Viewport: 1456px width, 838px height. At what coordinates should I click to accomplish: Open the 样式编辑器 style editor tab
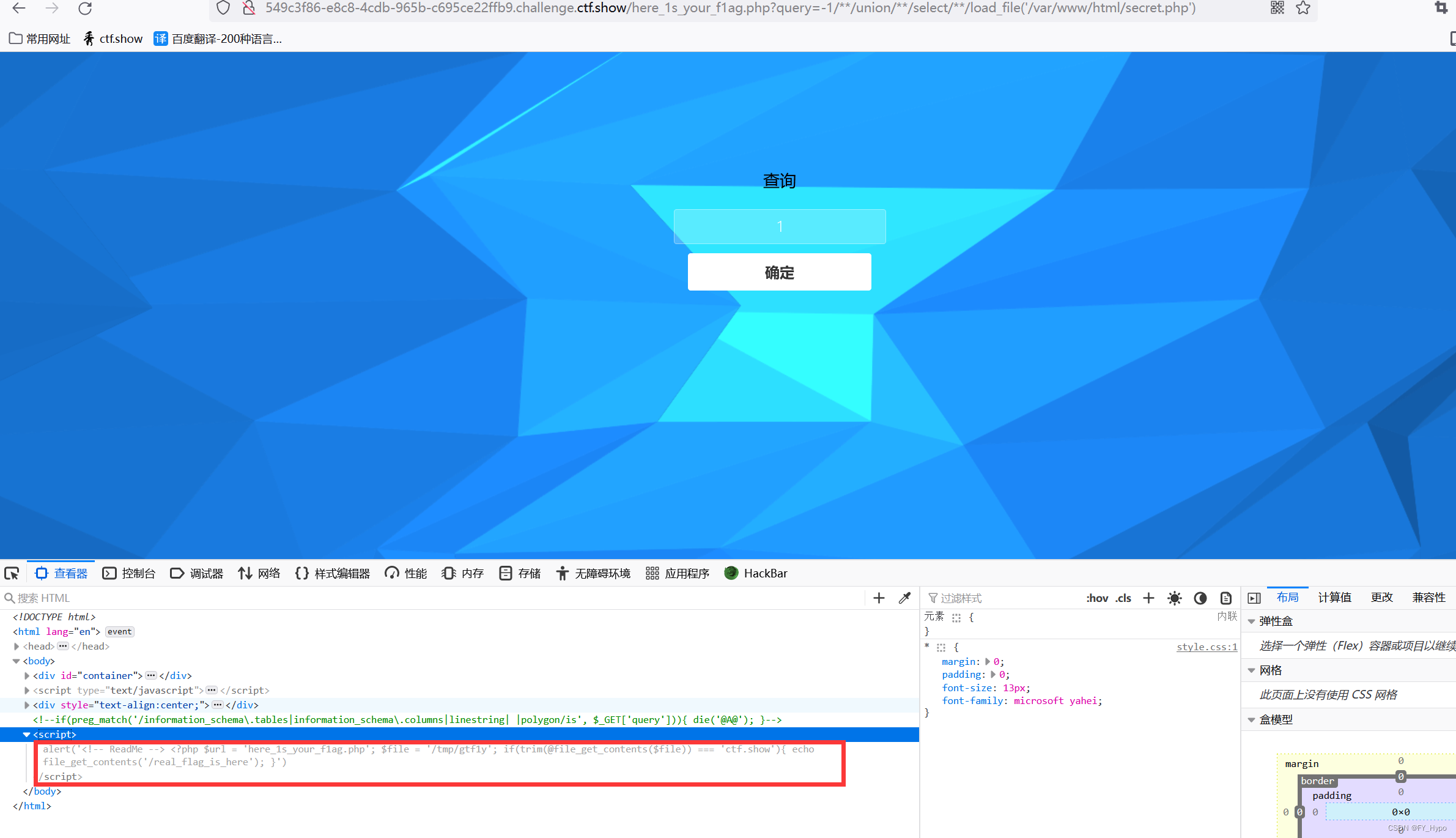click(333, 573)
